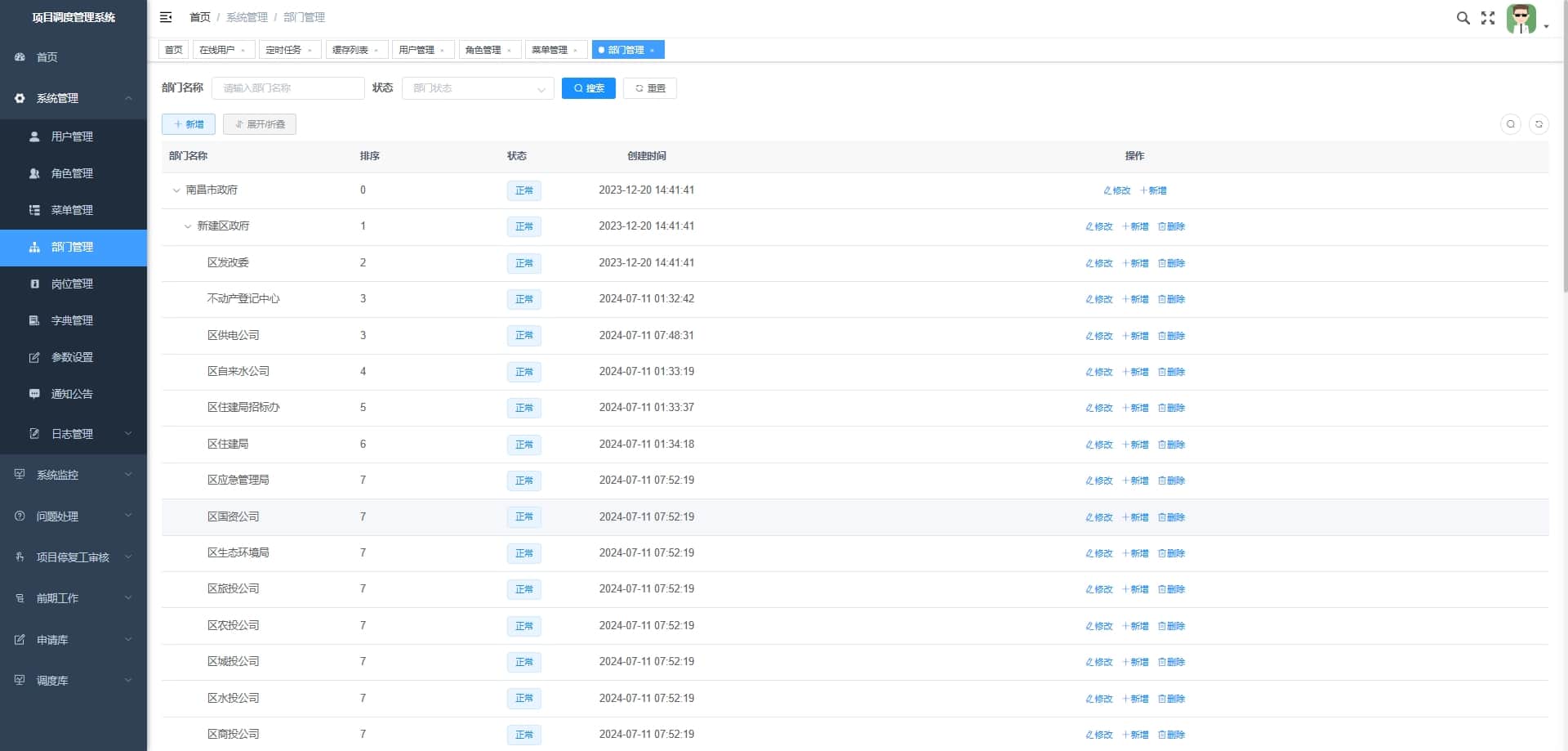Click 新增 for 南昌市政府
This screenshot has height=751, width=1568.
point(1153,190)
